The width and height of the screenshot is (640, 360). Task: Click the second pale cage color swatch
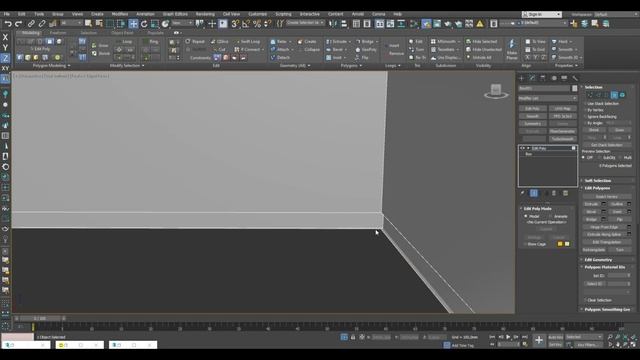pyautogui.click(x=567, y=244)
